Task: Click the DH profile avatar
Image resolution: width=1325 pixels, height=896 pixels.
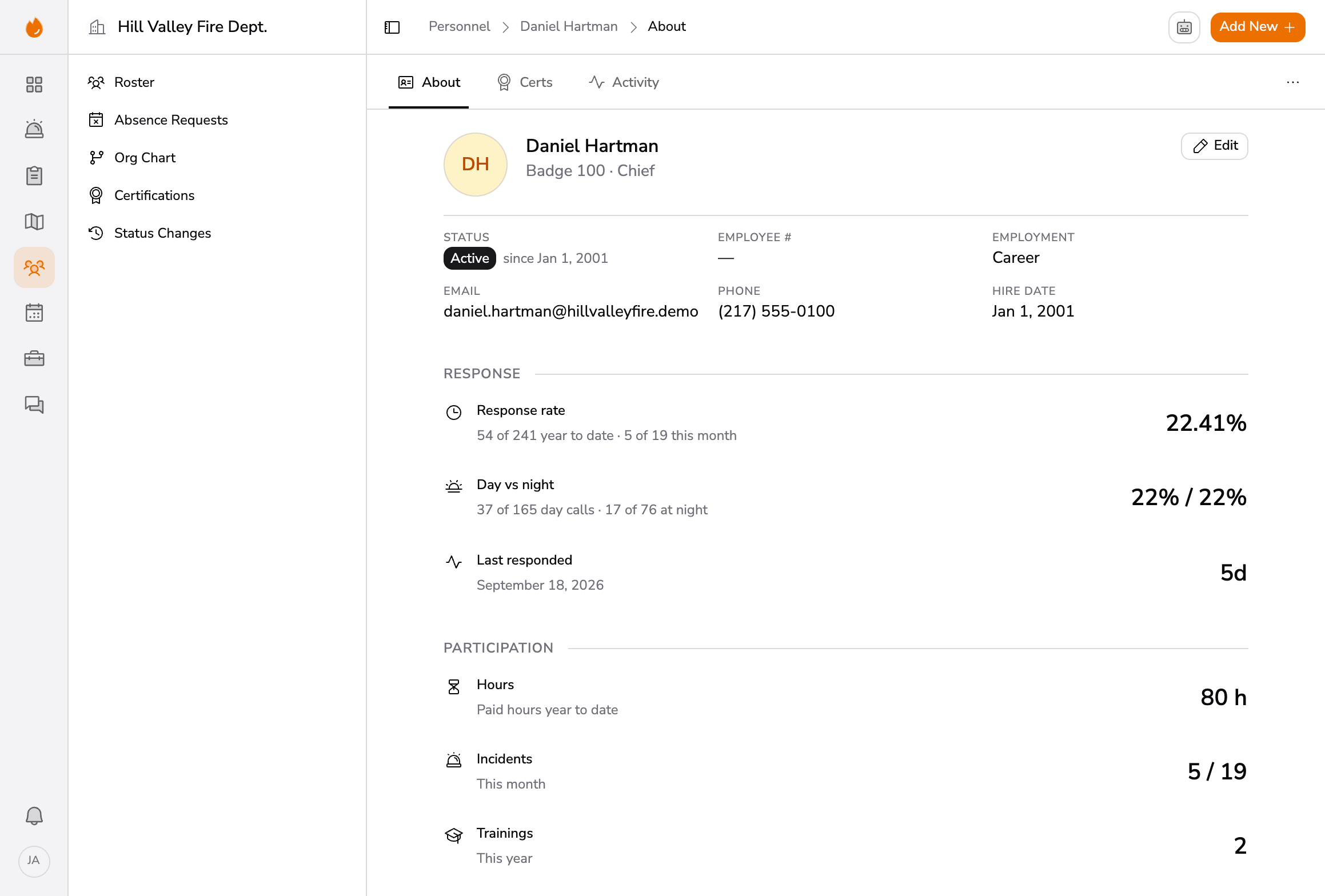Action: click(x=476, y=165)
